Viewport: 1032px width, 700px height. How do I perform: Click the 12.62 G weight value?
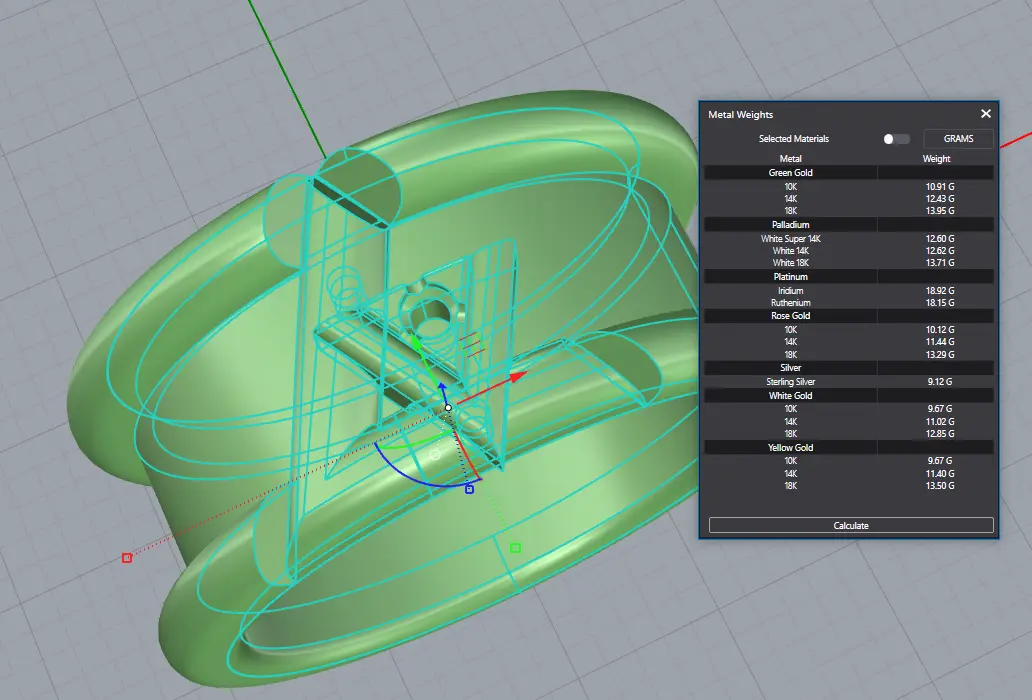pos(940,251)
